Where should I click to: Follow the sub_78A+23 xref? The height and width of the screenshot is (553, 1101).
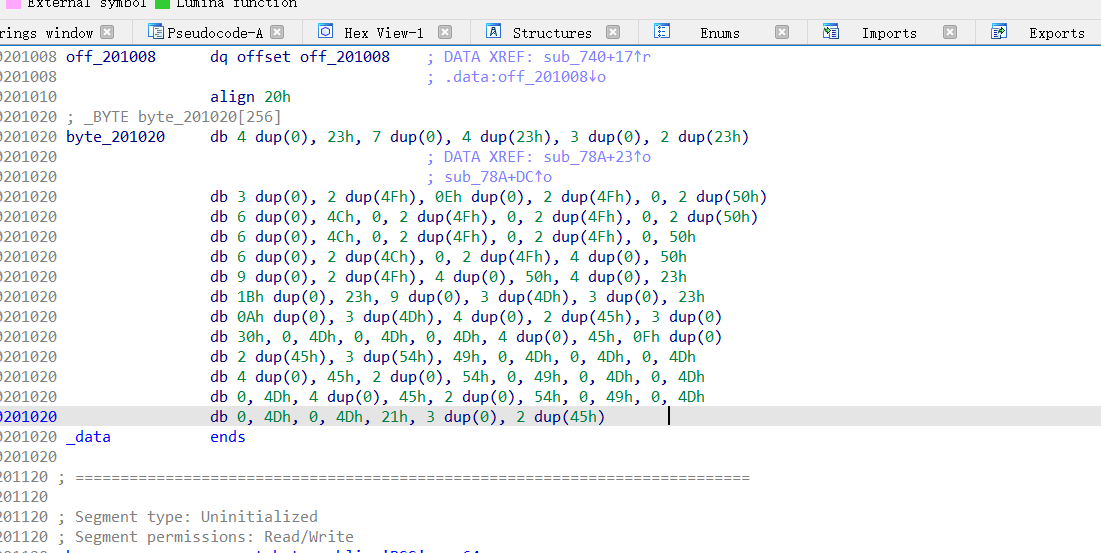597,157
